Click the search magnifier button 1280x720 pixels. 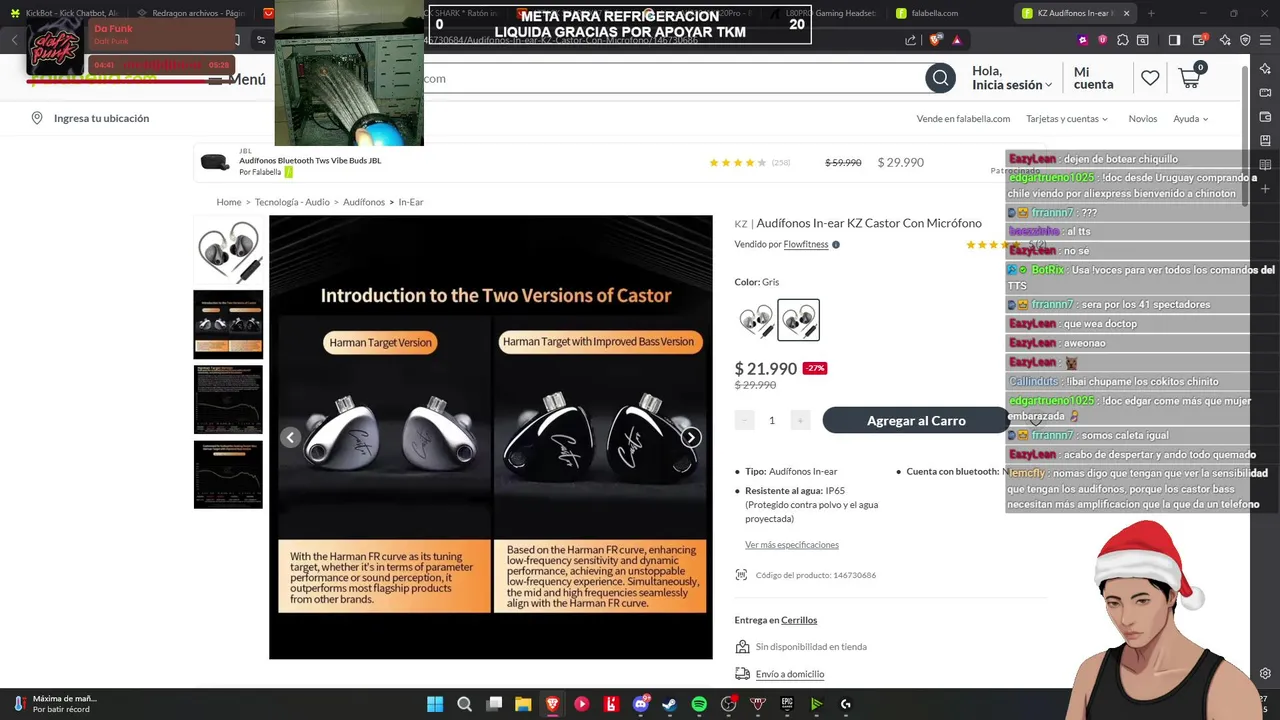pyautogui.click(x=940, y=78)
